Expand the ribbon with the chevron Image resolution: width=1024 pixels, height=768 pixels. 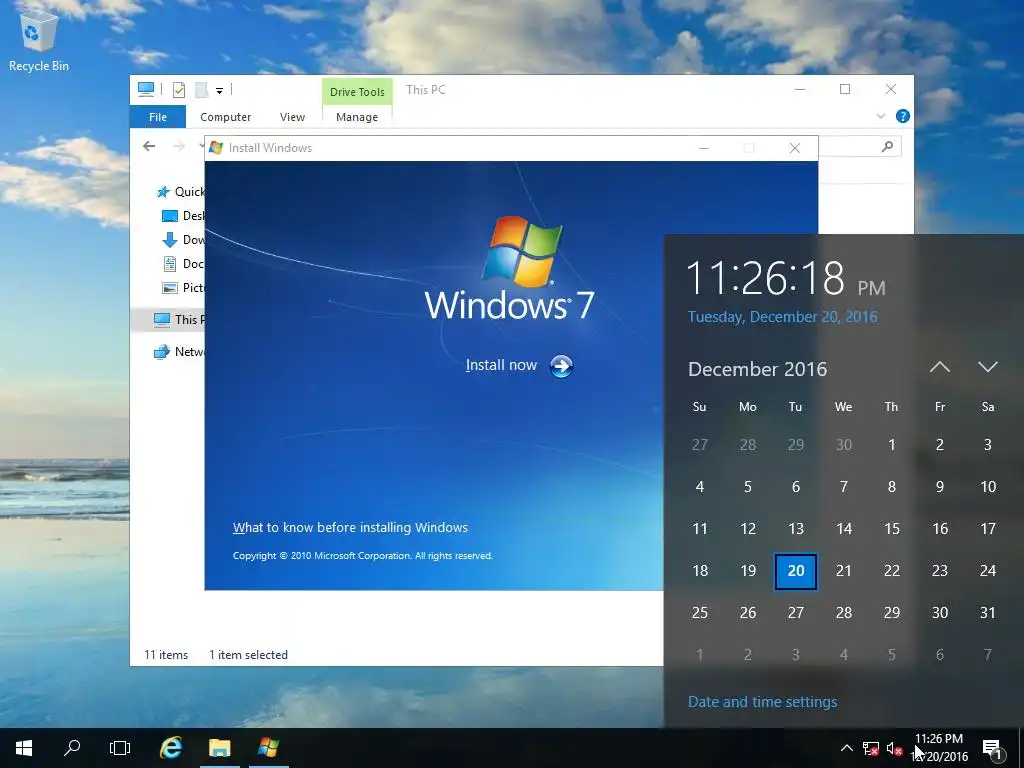click(x=880, y=116)
